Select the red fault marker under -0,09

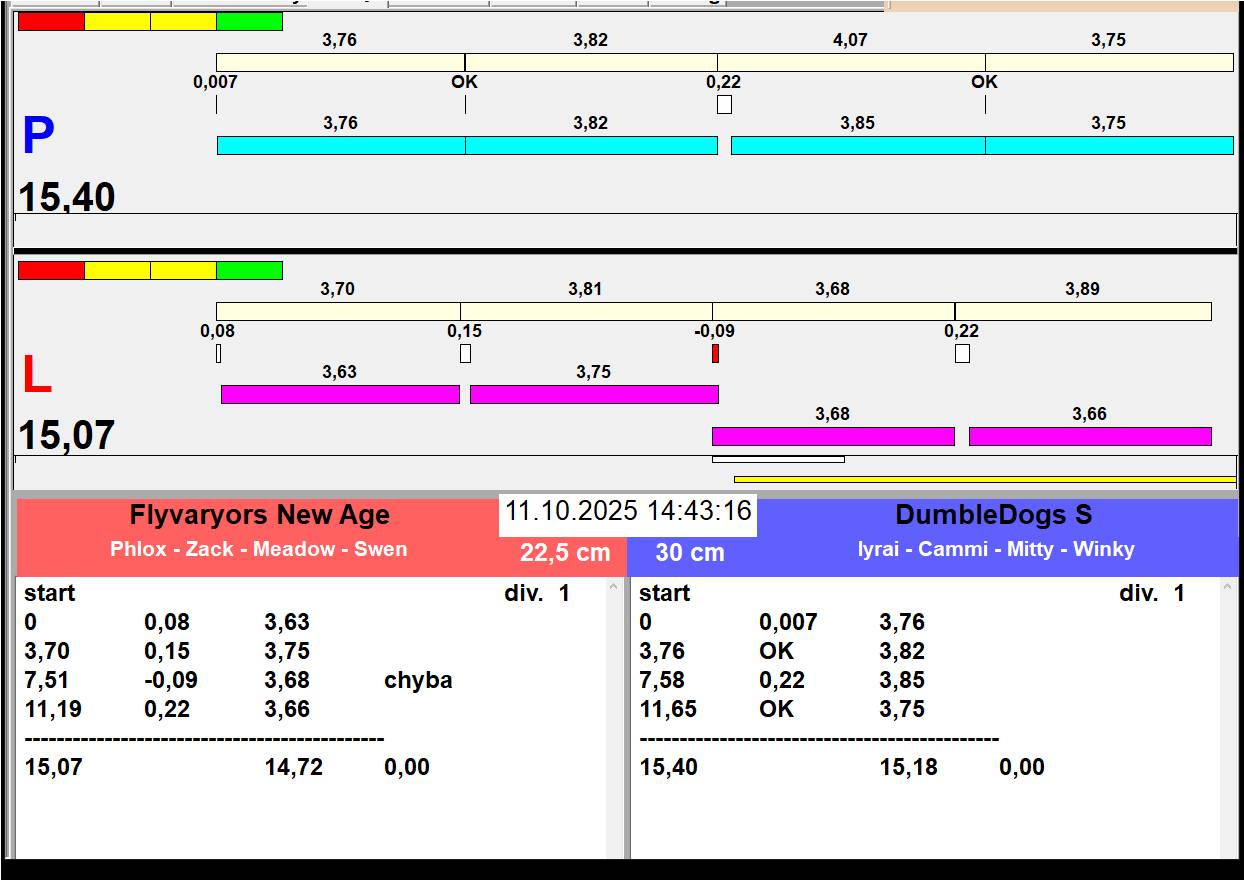(x=715, y=353)
